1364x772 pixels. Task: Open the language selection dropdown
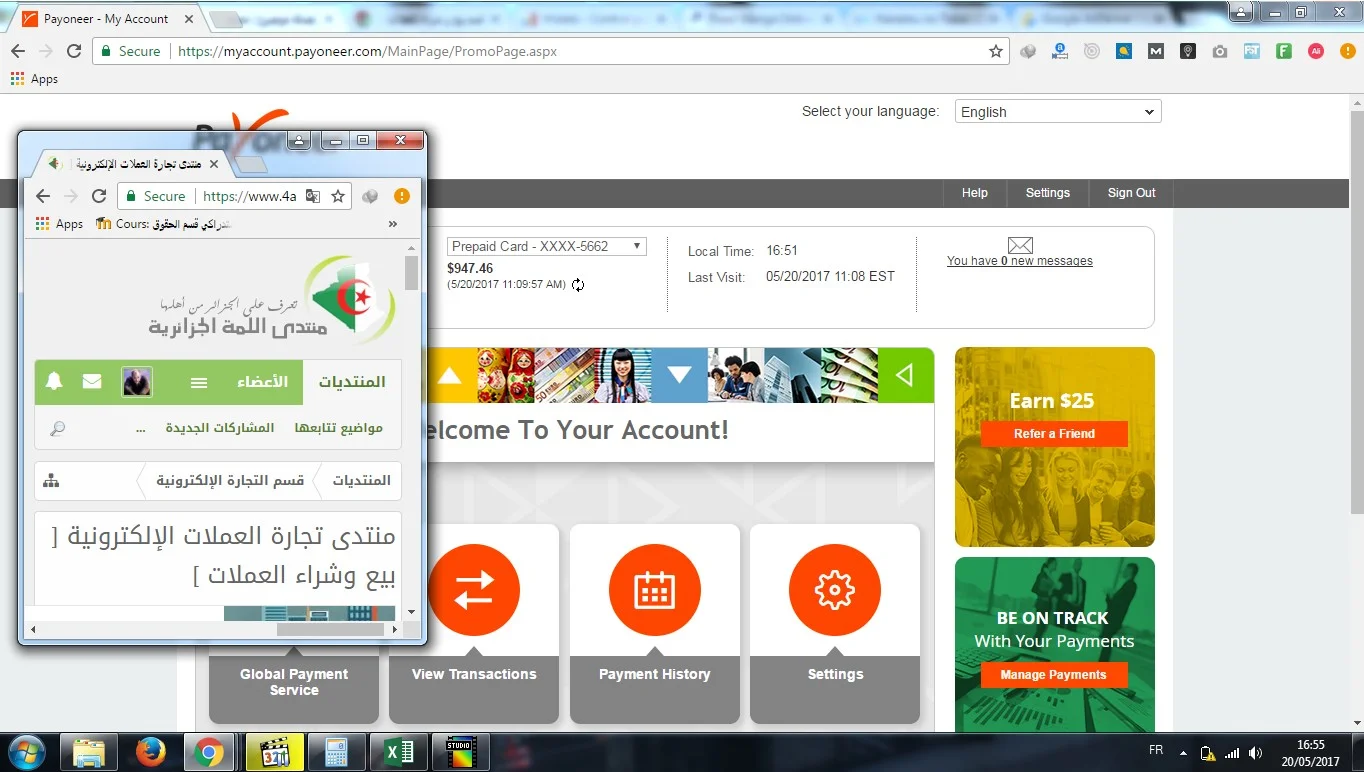[1057, 112]
